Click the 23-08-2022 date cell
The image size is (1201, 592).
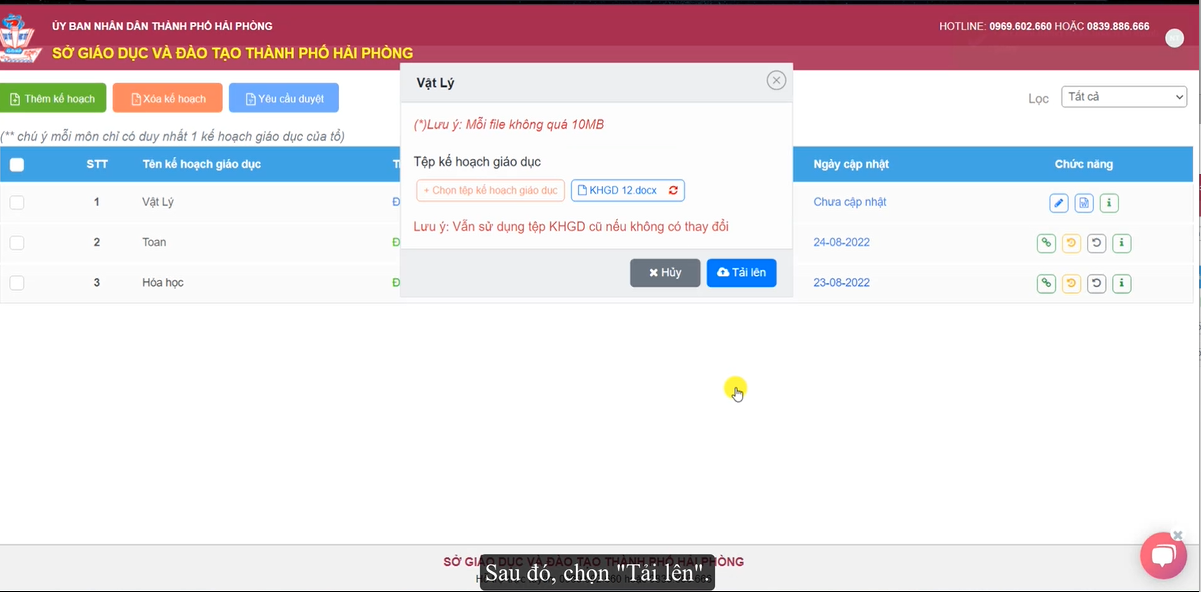(842, 283)
